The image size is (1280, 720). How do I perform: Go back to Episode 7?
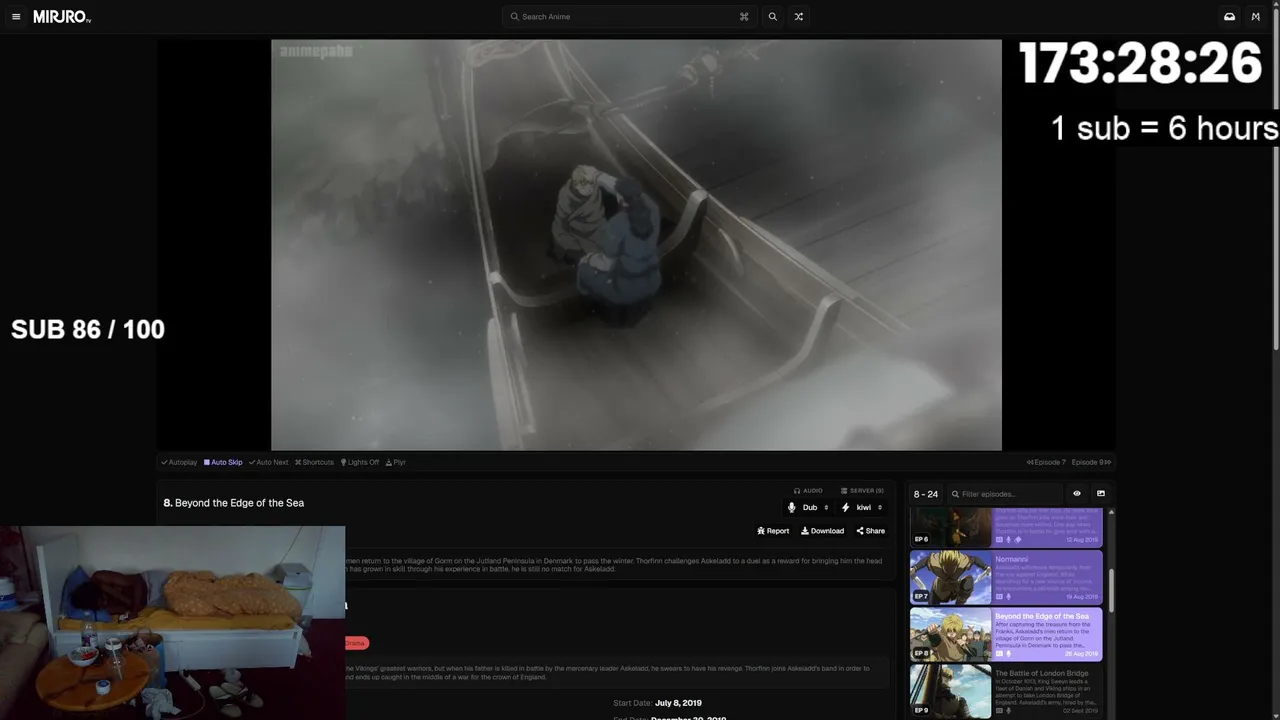[1046, 462]
